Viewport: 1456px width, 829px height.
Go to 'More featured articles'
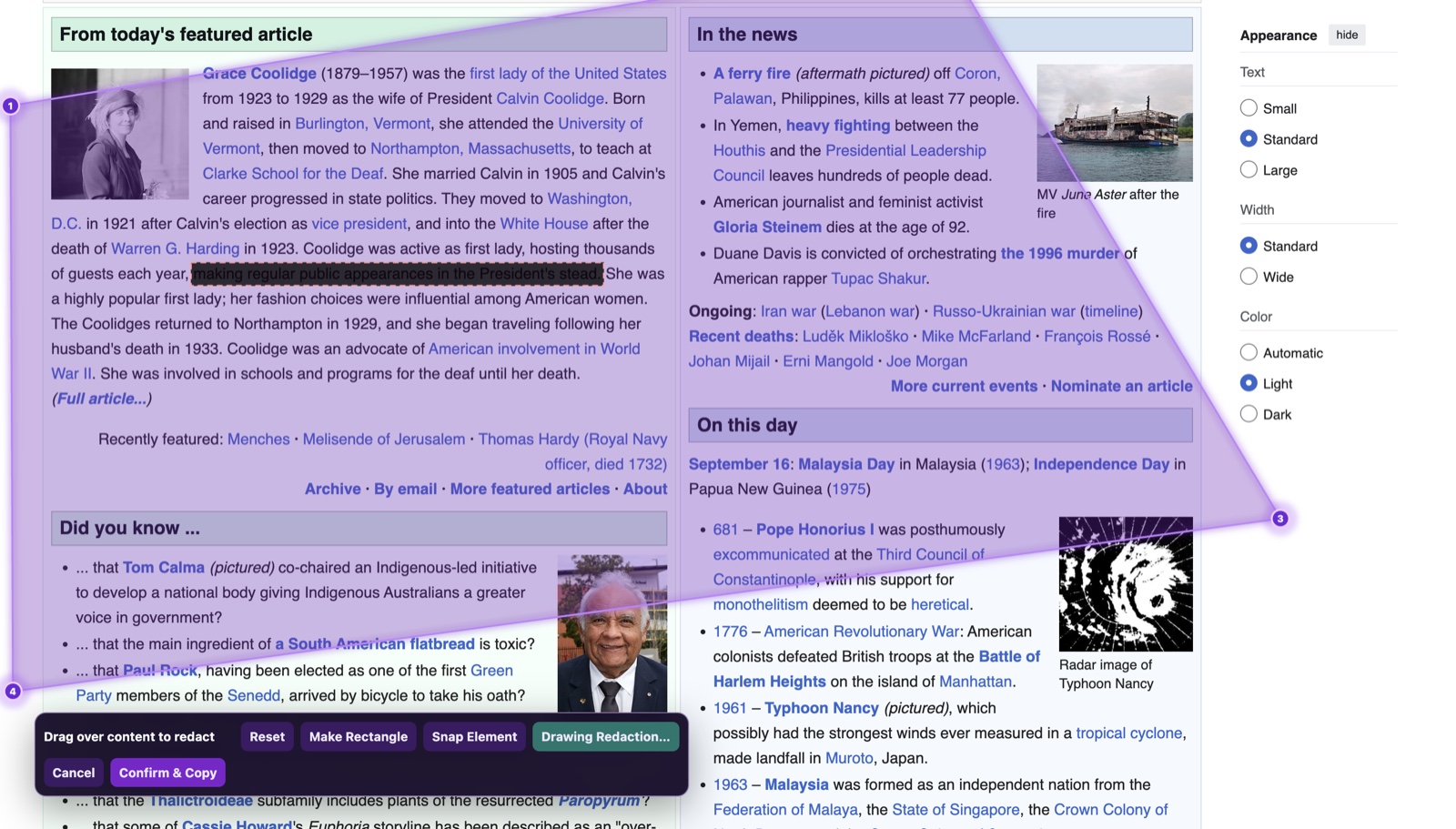(x=530, y=489)
